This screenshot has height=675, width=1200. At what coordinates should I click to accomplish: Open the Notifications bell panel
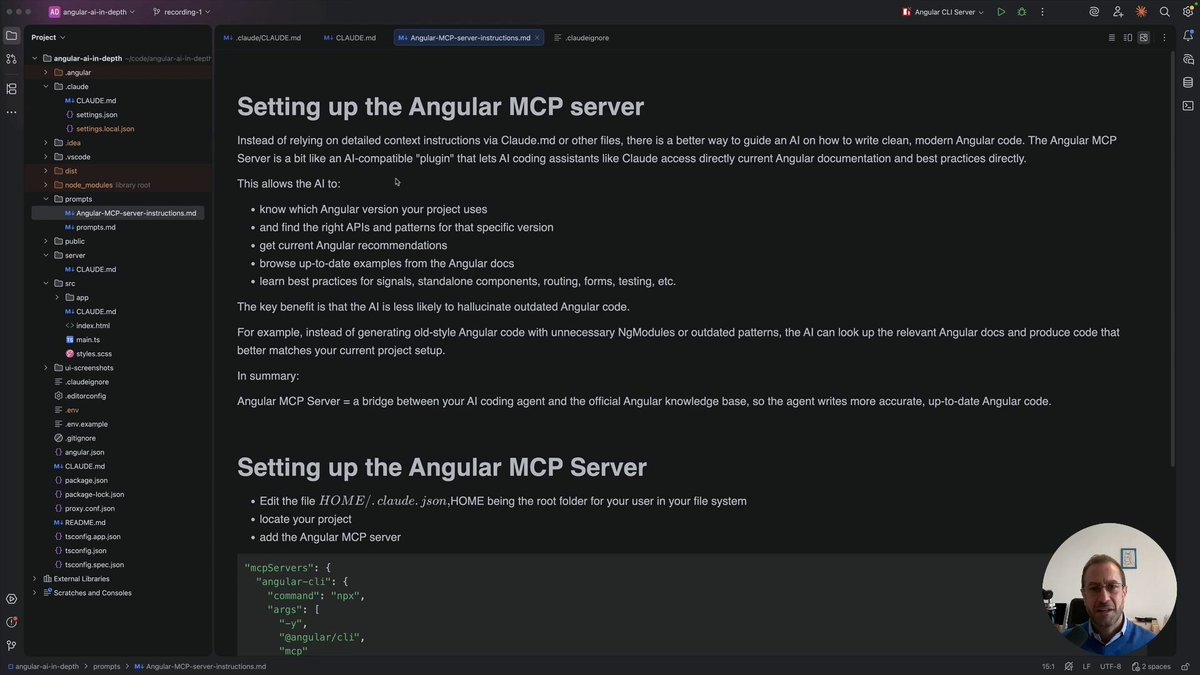click(1188, 37)
